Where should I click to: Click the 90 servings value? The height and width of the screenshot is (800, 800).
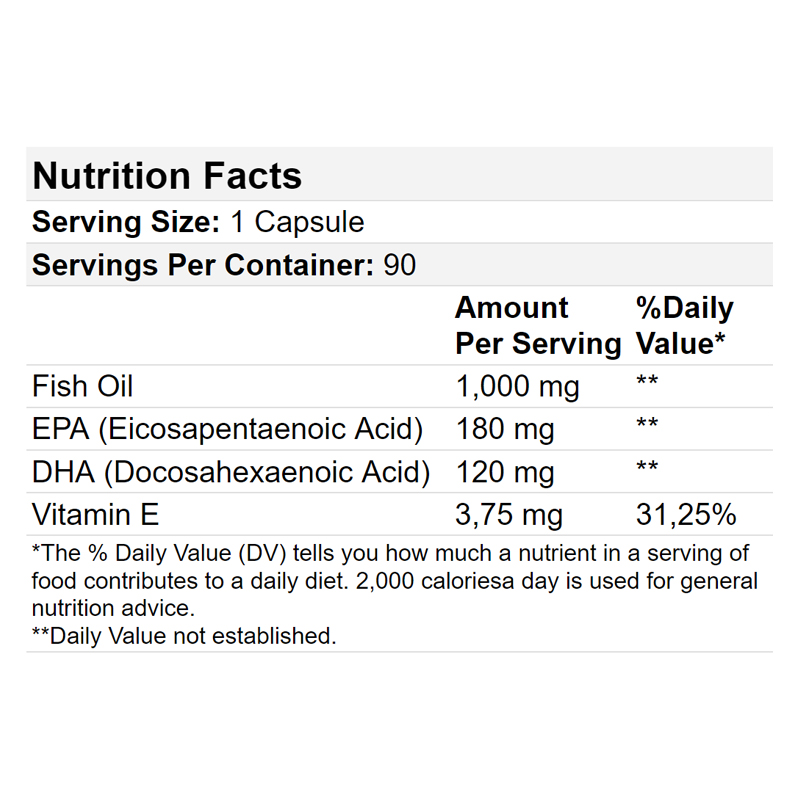point(399,265)
